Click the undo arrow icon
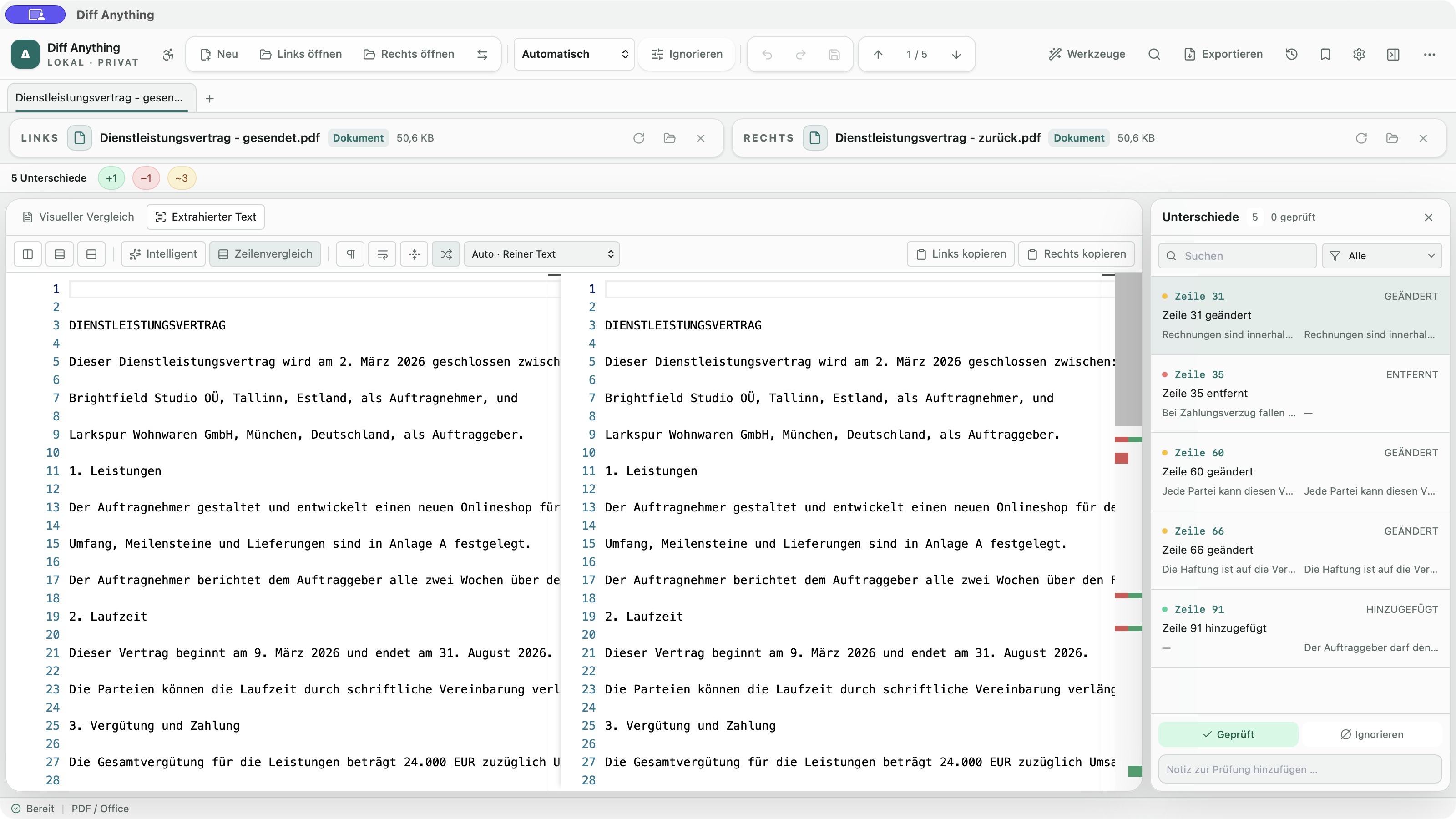Viewport: 1456px width, 819px height. (767, 54)
